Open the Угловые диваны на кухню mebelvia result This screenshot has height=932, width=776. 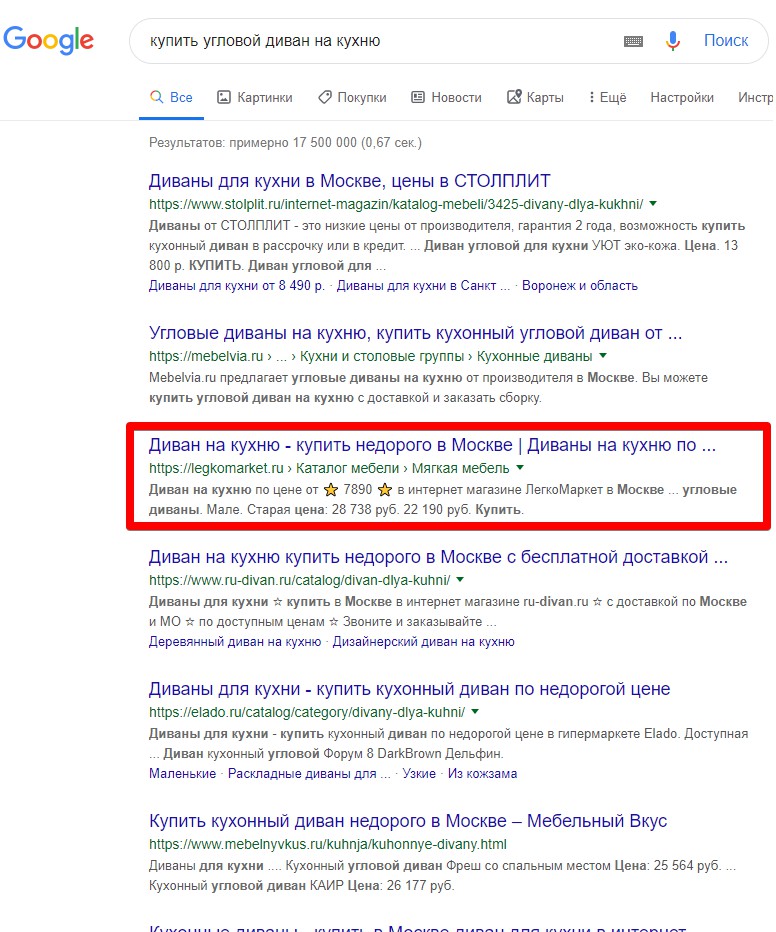(x=415, y=333)
